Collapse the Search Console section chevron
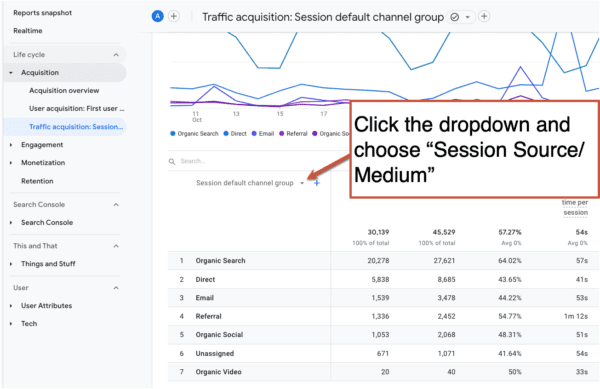600x389 pixels. (116, 205)
